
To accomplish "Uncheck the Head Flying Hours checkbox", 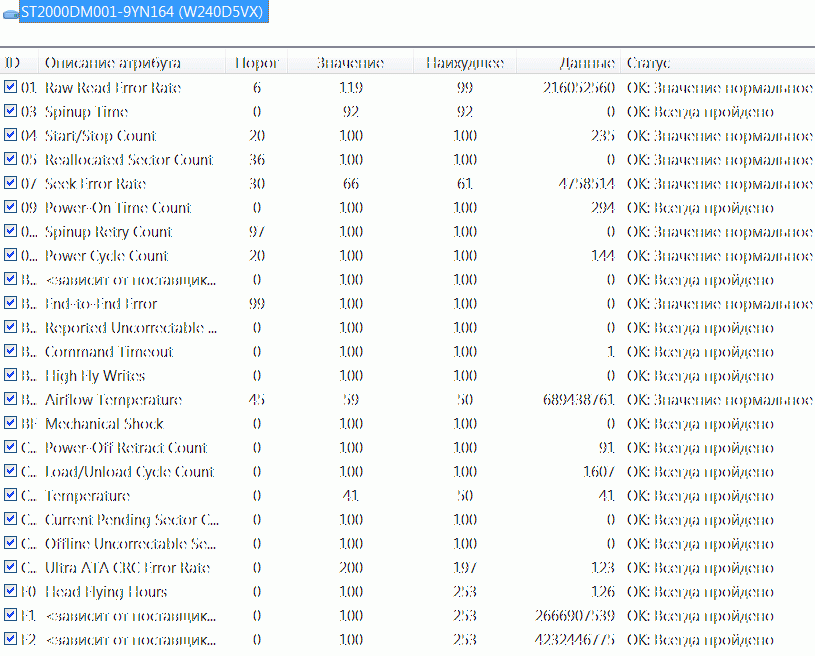I will 11,591.
